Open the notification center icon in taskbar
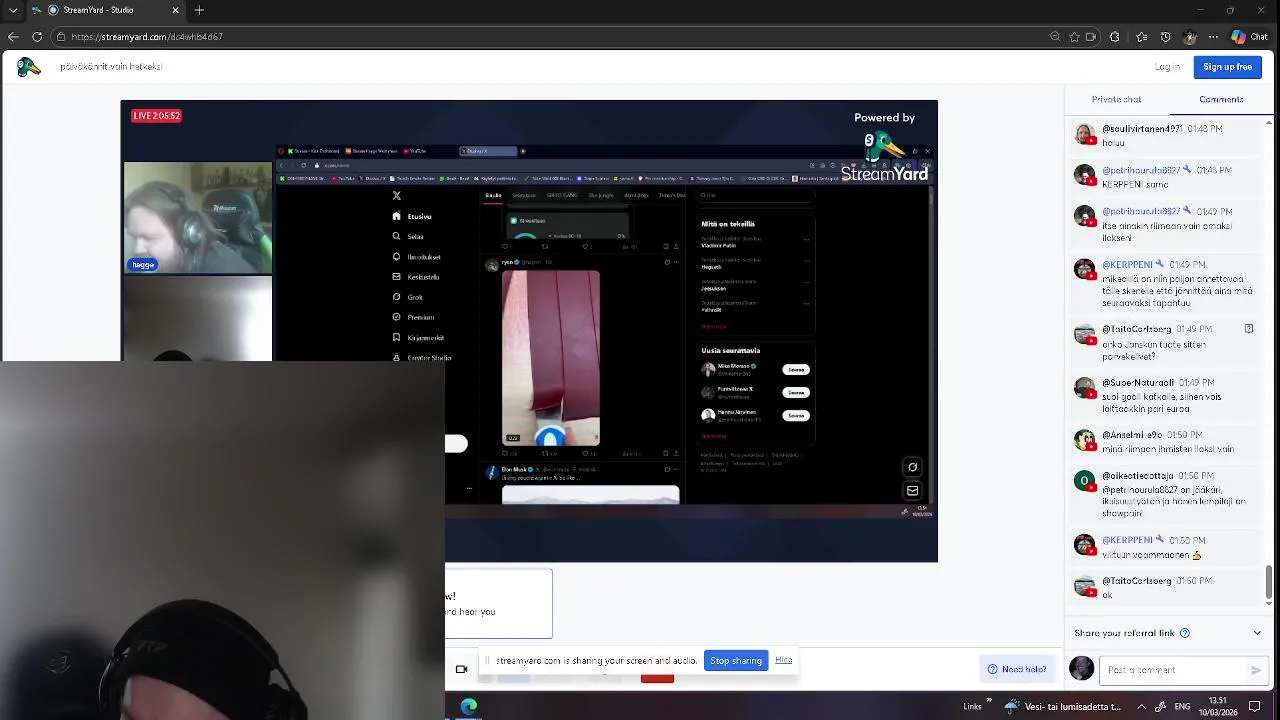 point(1255,706)
